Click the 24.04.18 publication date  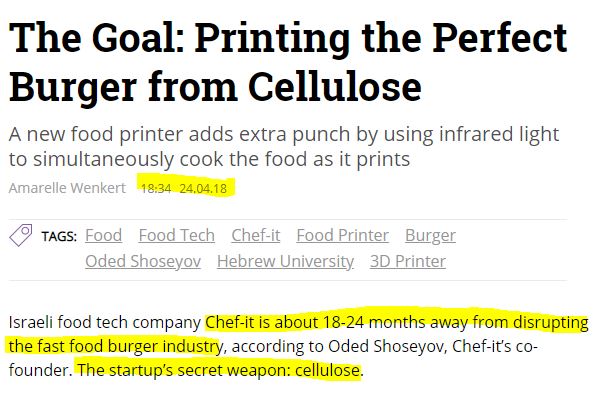click(x=203, y=189)
